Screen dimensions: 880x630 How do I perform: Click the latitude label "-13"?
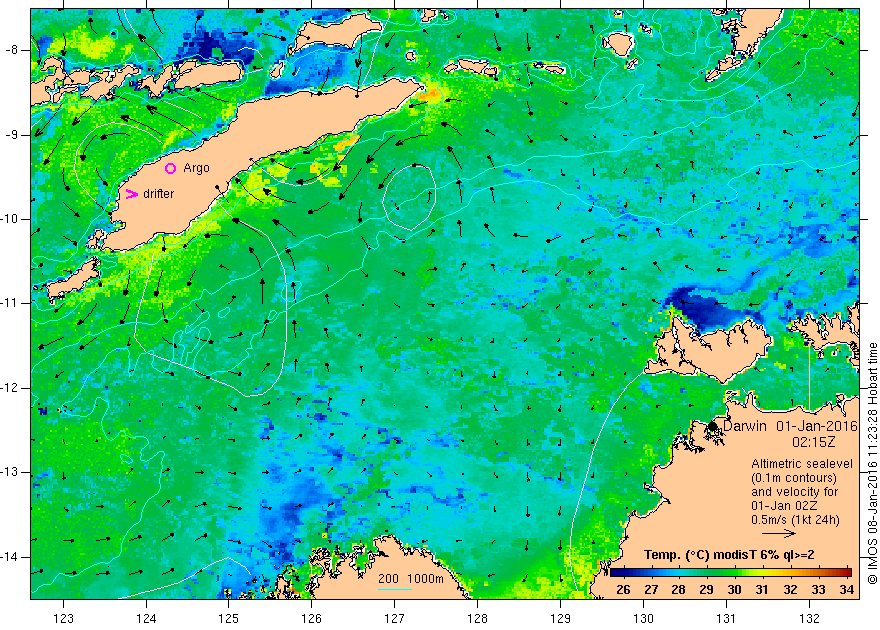pyautogui.click(x=11, y=472)
